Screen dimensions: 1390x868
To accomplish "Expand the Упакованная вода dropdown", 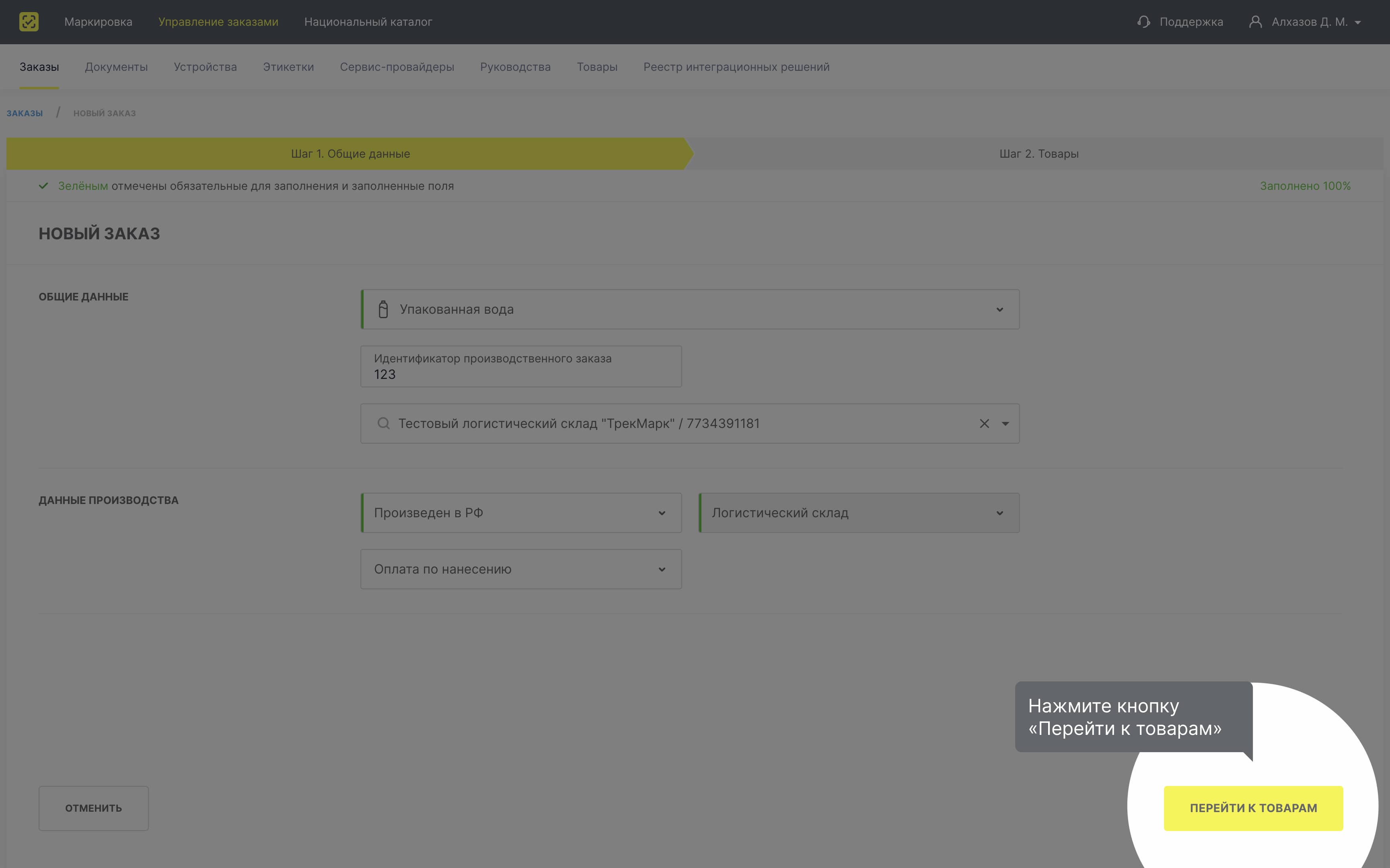I will [1000, 310].
